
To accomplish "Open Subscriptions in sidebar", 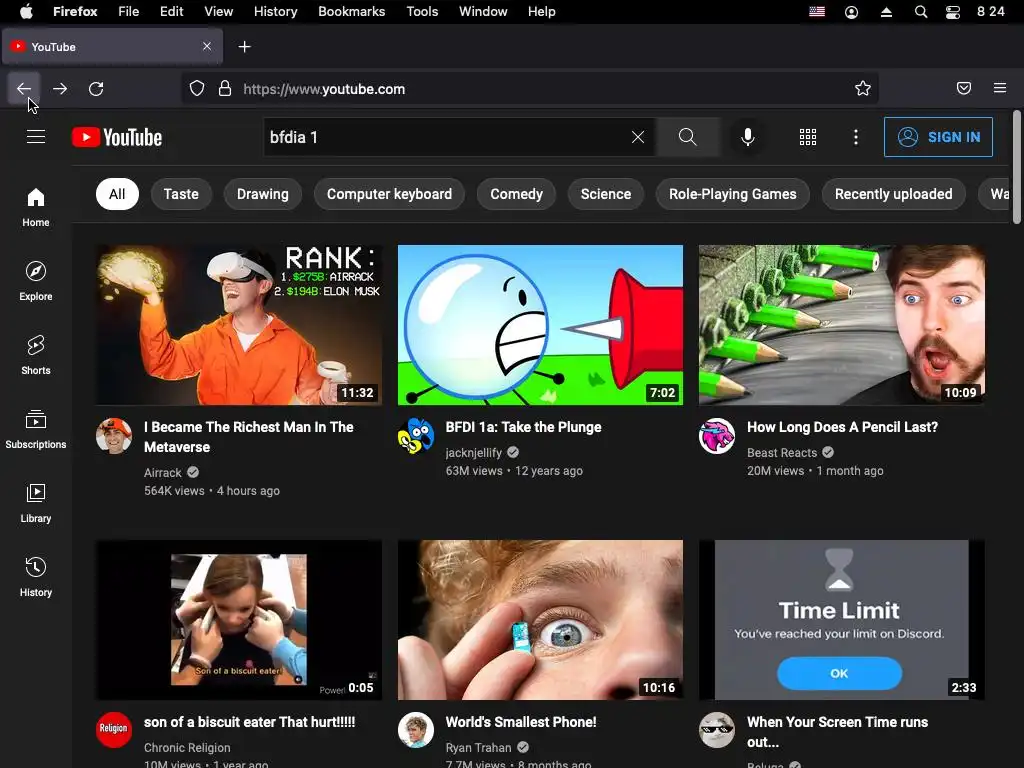I will [36, 429].
